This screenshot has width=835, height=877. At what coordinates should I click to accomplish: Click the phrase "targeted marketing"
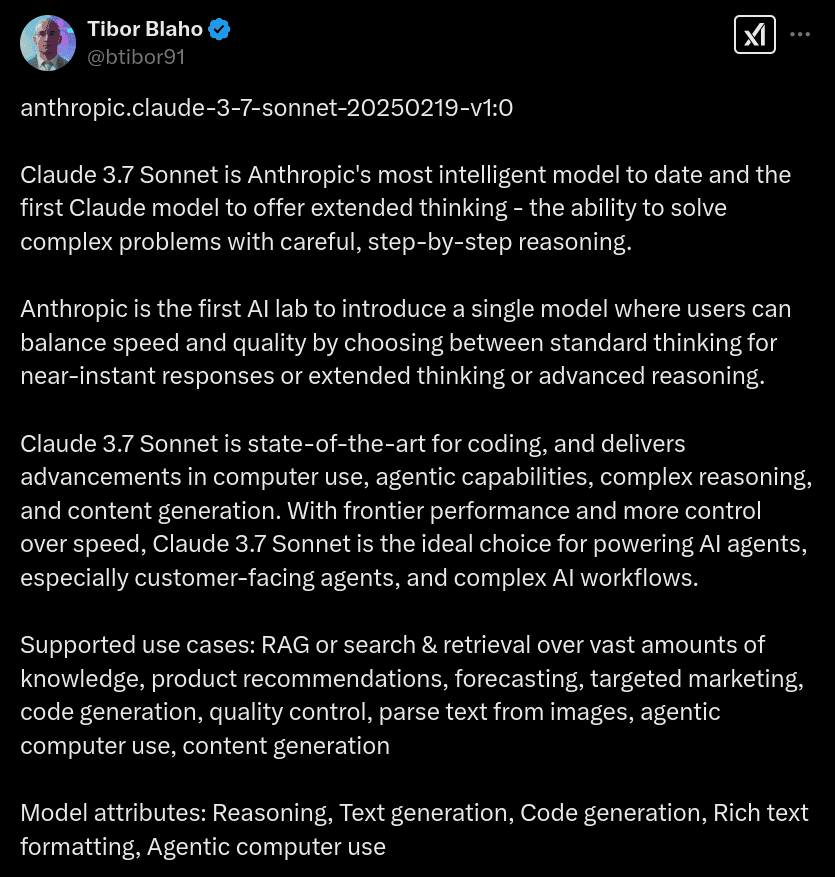(695, 679)
